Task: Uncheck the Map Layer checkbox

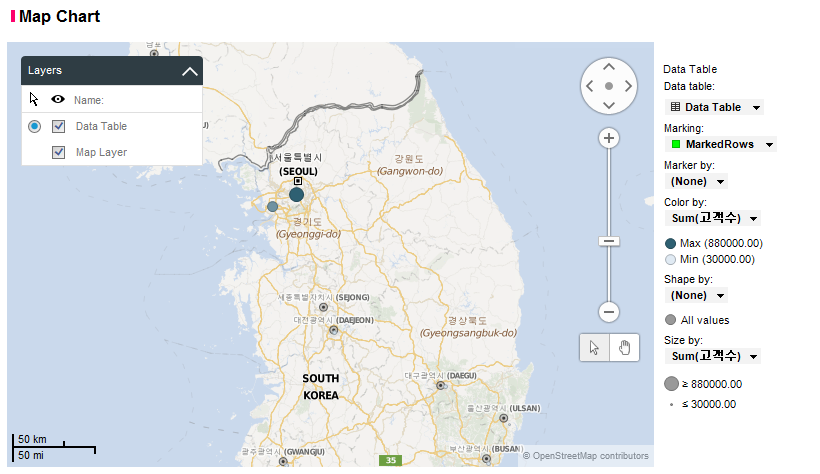Action: [x=59, y=152]
